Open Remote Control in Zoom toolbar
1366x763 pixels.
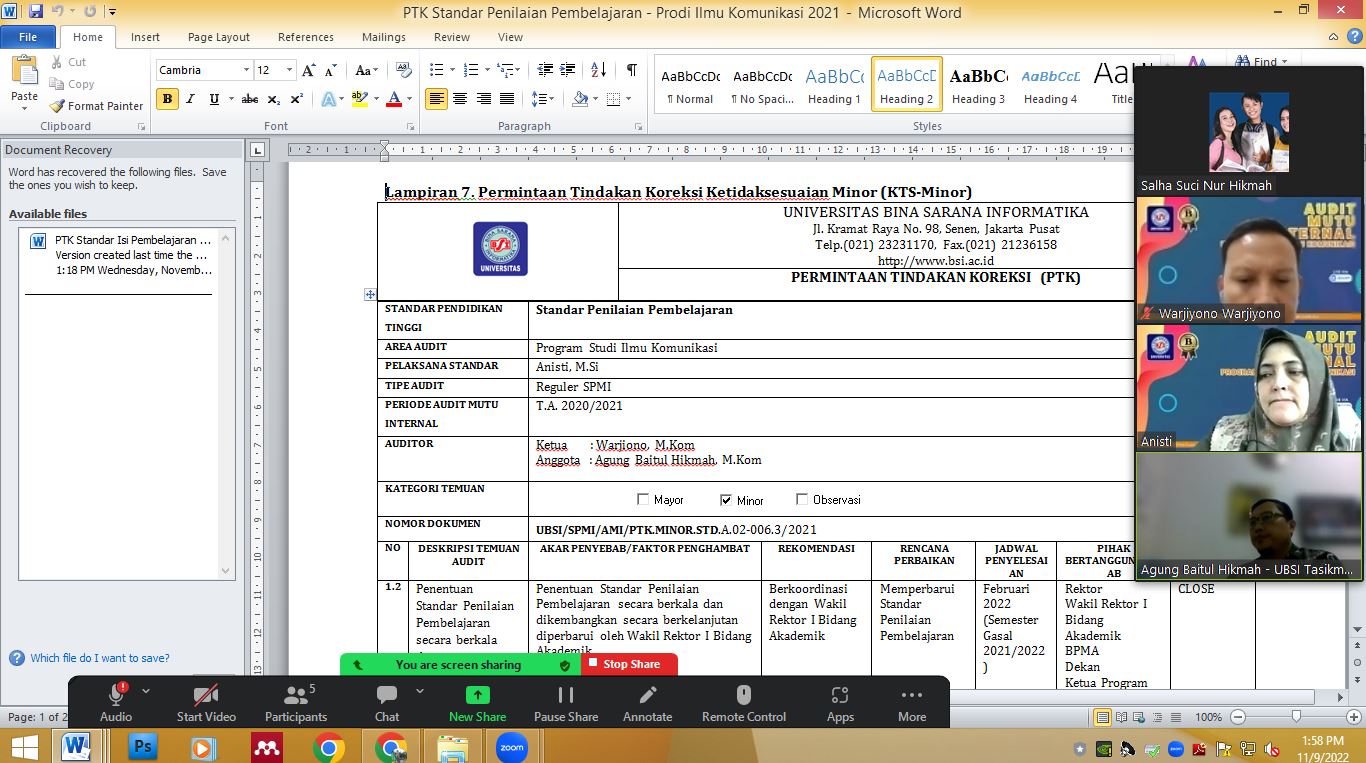[743, 703]
